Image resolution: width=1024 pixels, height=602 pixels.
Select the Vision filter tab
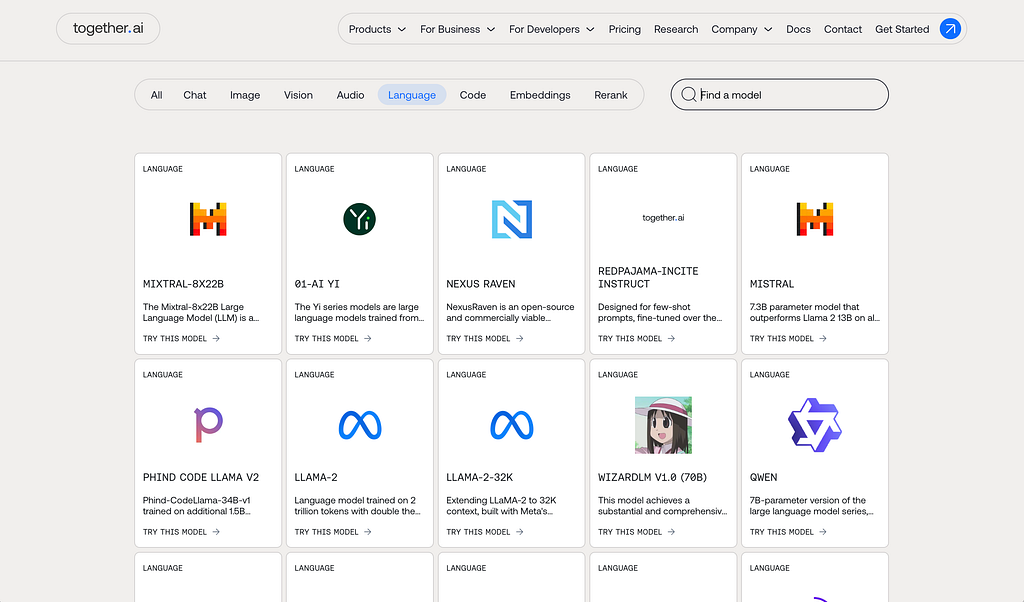coord(298,95)
